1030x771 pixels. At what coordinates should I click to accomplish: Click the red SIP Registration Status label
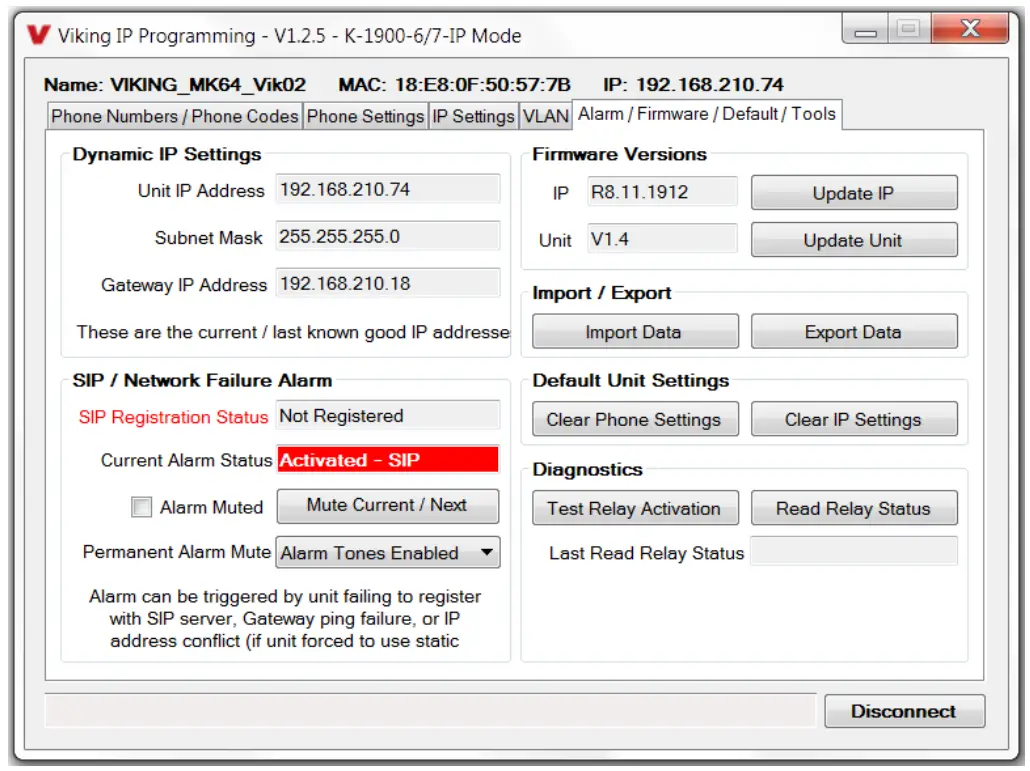173,417
